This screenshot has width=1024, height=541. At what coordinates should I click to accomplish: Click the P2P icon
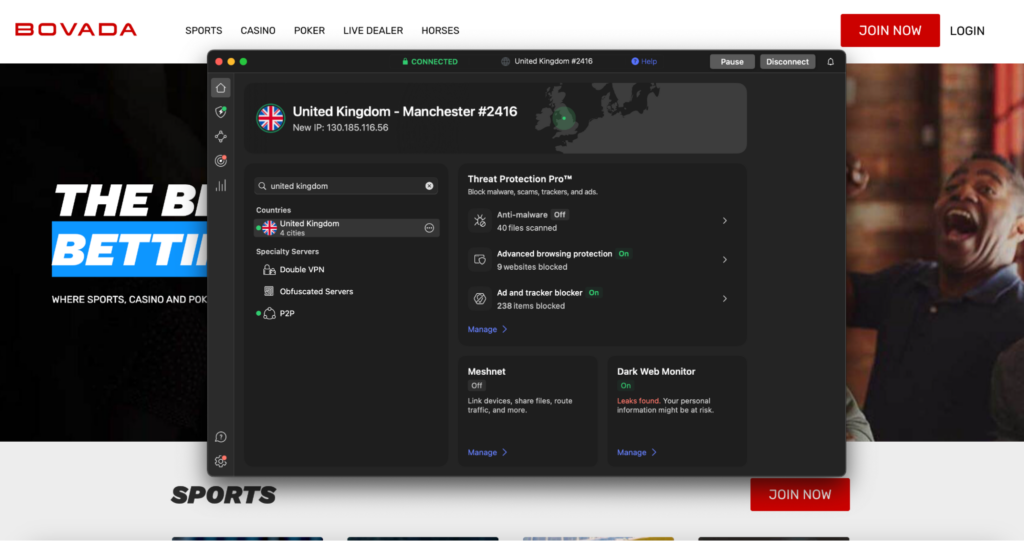click(269, 314)
